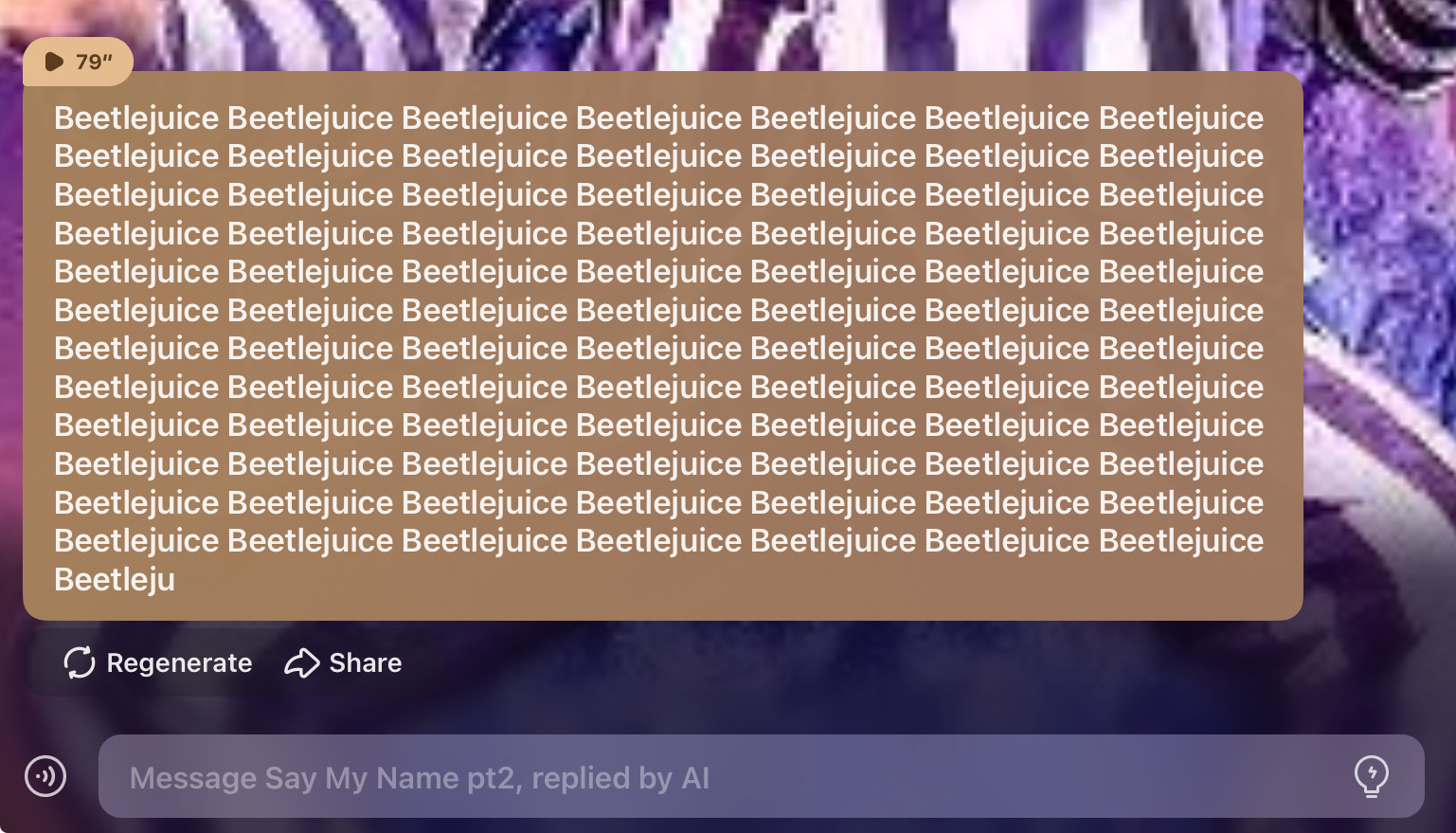Click the play triangle icon on audio badge
The height and width of the screenshot is (833, 1456).
[x=54, y=62]
